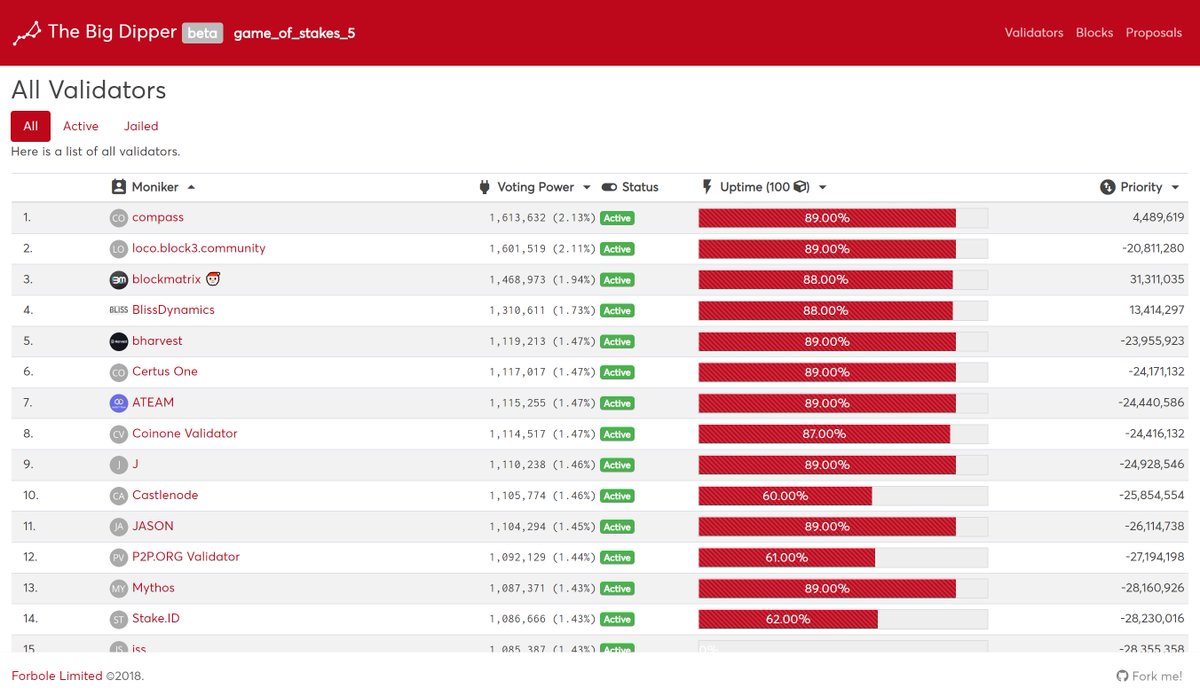Screen dimensions: 1200x696
Task: Open the compass validator link
Action: [x=158, y=217]
